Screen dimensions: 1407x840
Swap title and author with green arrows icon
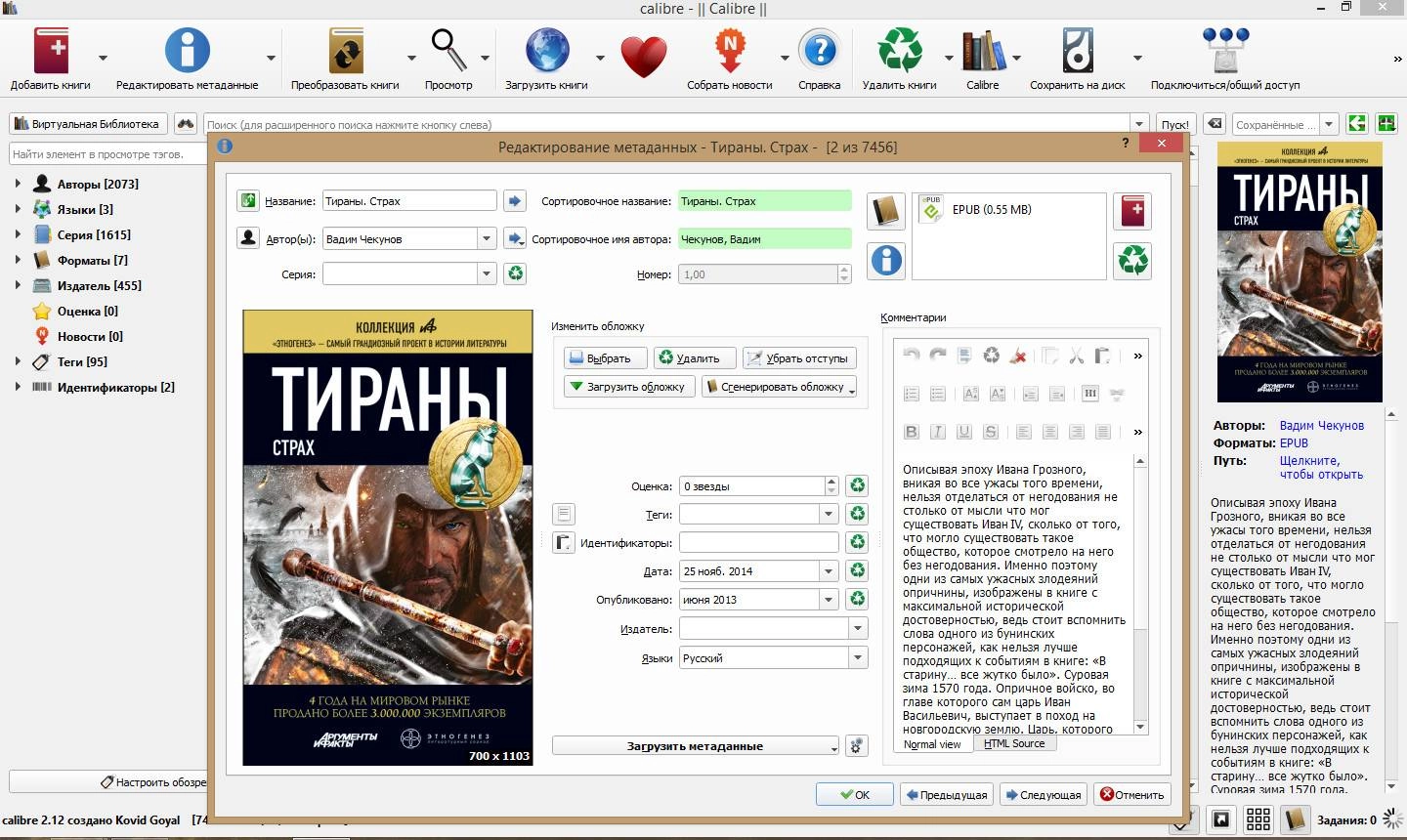[x=248, y=200]
